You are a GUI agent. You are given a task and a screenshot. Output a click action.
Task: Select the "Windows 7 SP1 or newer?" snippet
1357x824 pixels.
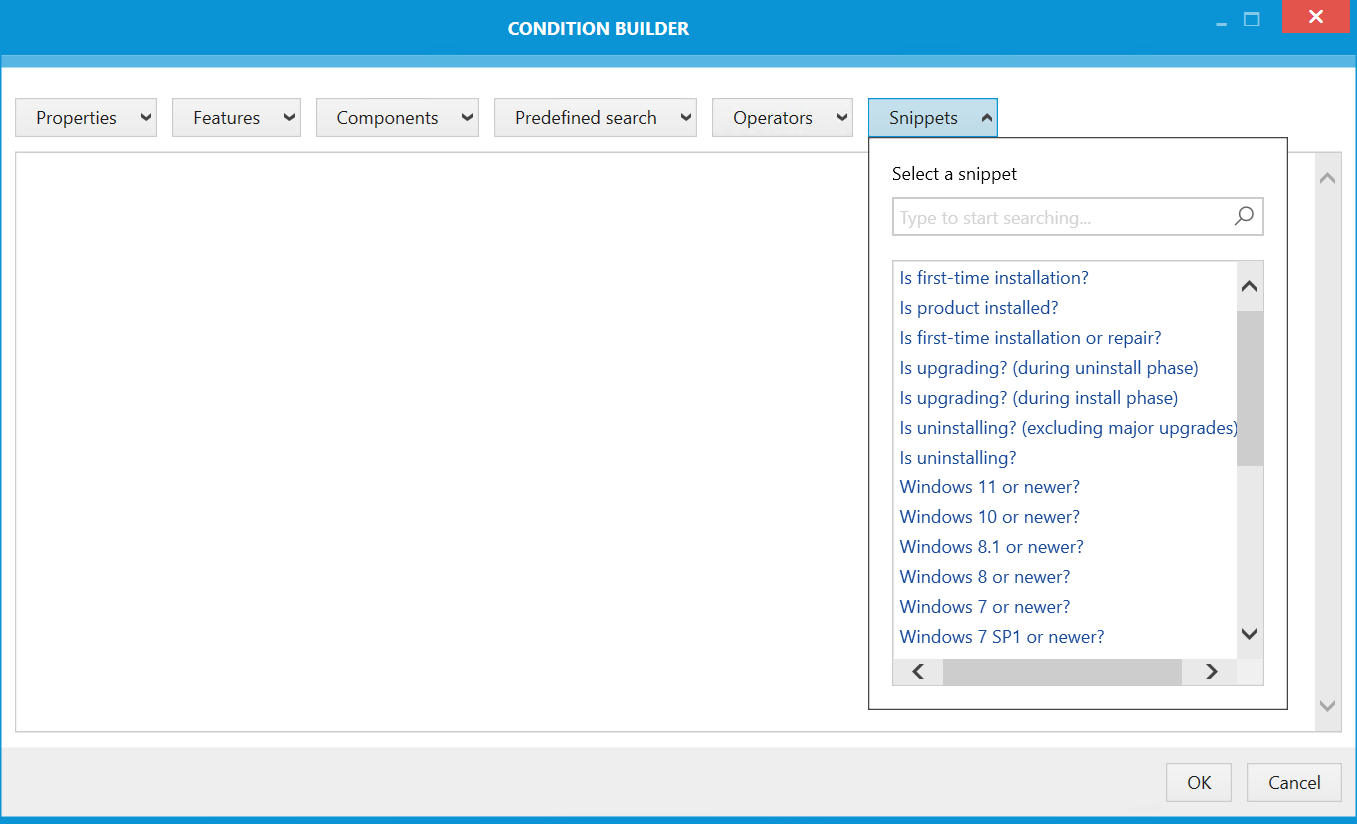point(1001,636)
